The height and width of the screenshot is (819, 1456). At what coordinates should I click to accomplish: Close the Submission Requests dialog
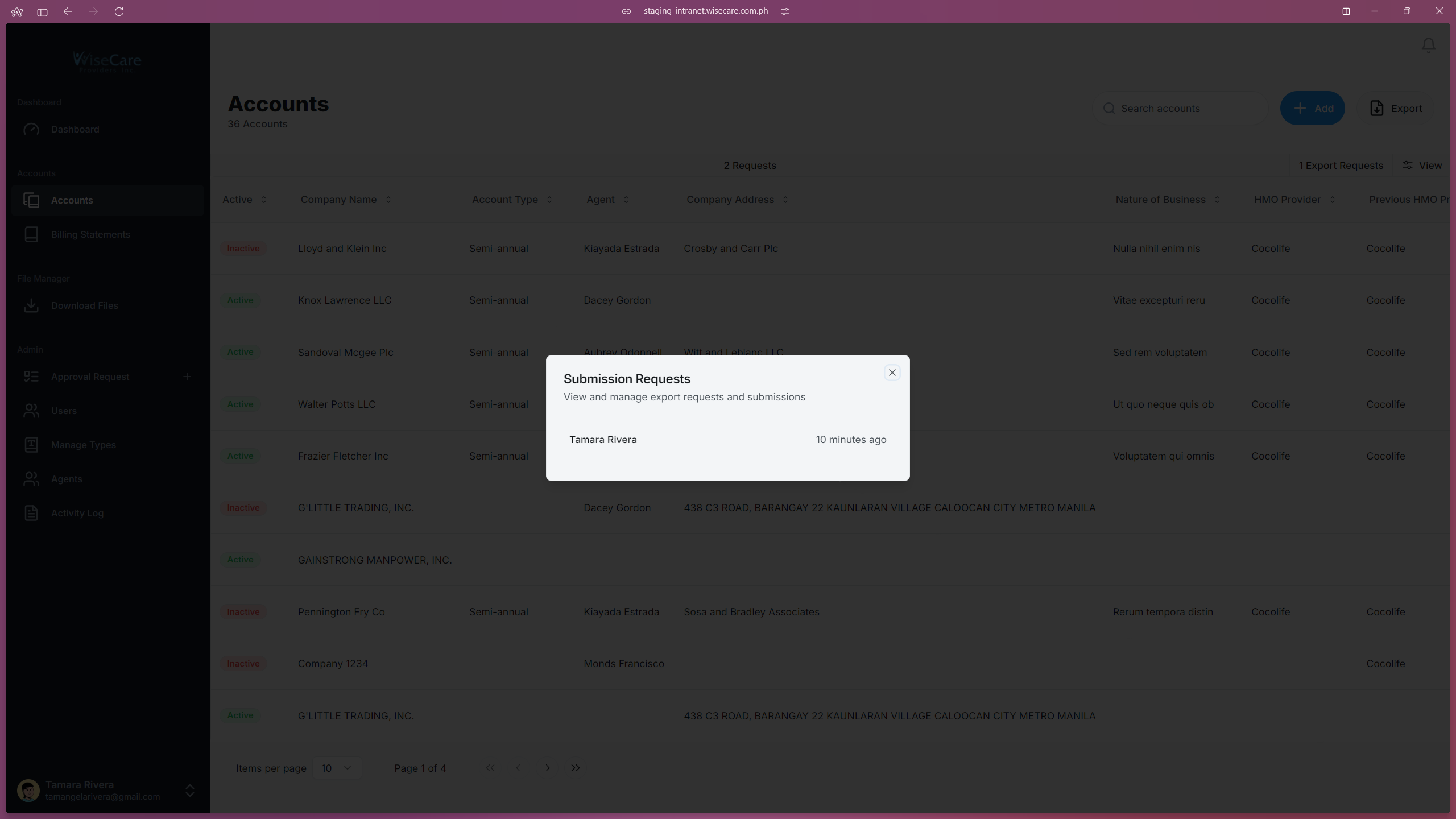click(892, 372)
